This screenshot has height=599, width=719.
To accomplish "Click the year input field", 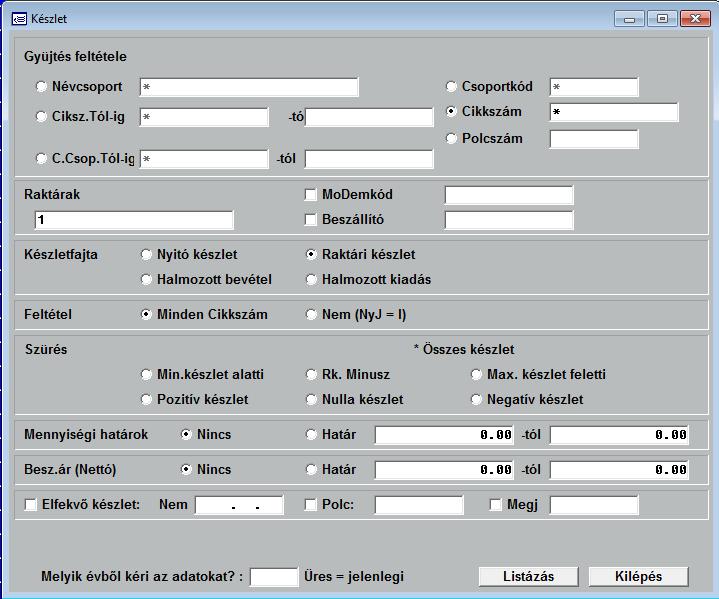I will 274,577.
